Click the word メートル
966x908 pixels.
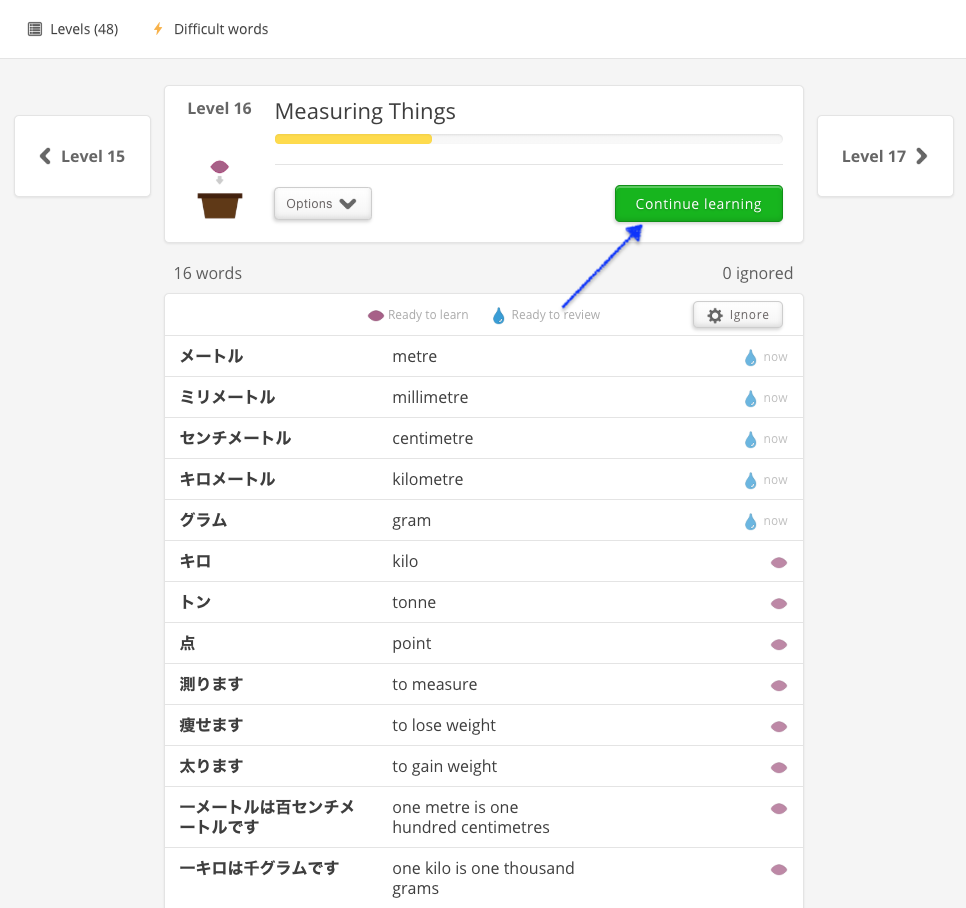[211, 356]
